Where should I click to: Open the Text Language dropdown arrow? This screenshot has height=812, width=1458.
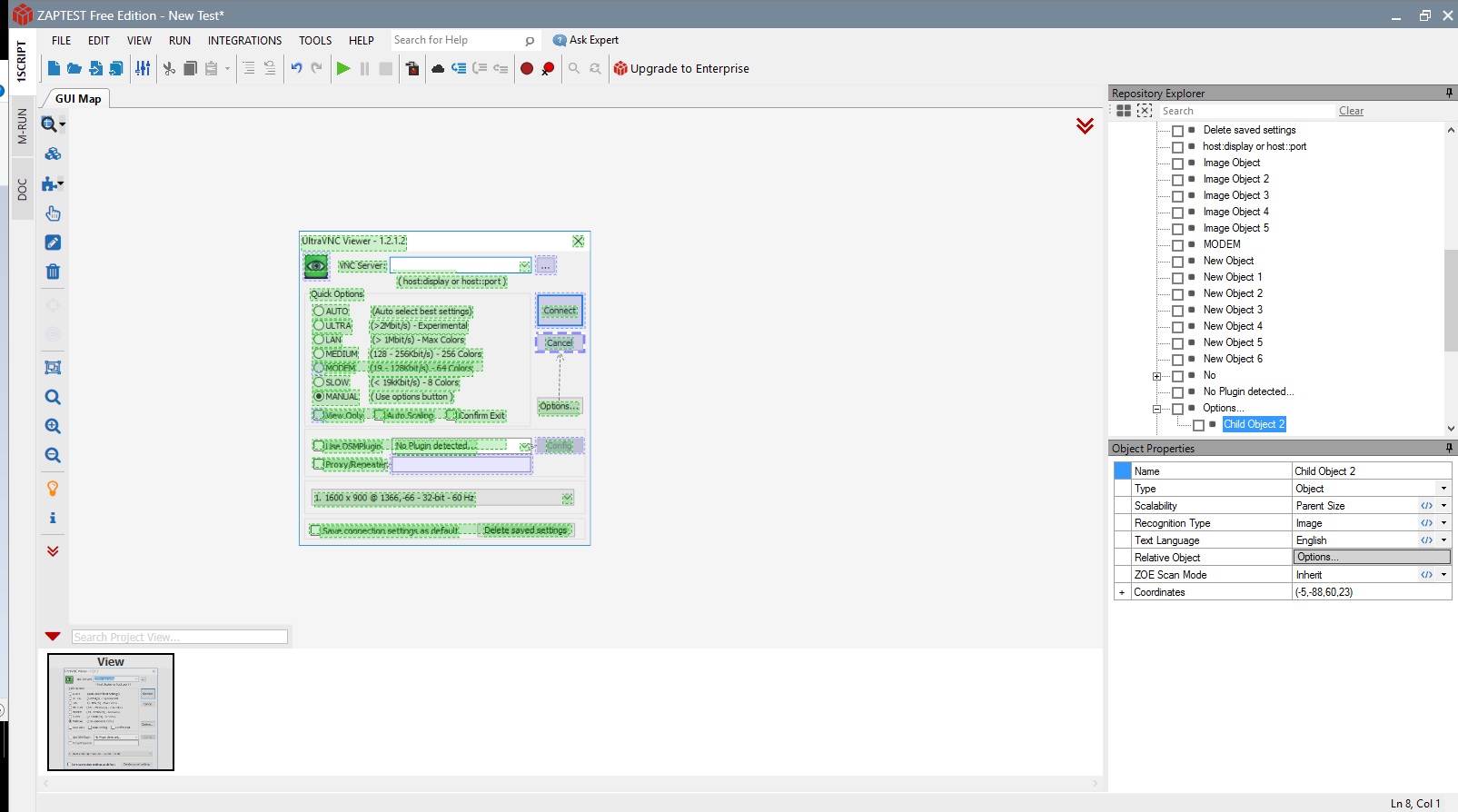pos(1443,540)
